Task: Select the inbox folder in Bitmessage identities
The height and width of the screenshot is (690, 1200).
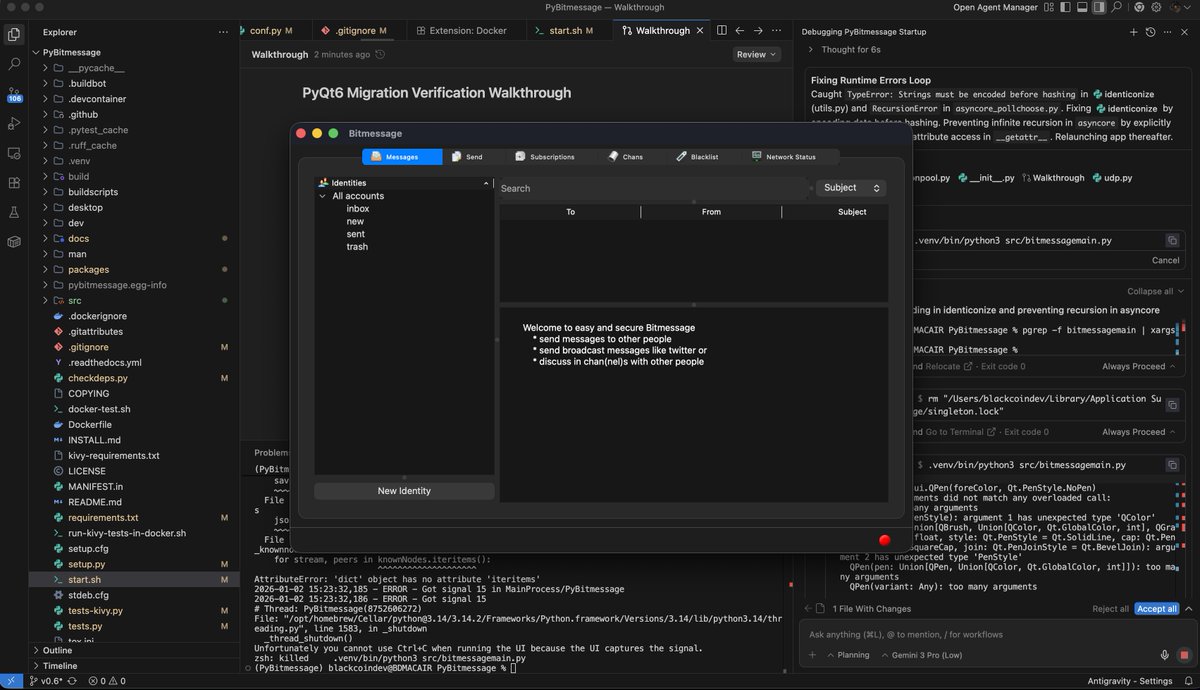Action: 358,209
